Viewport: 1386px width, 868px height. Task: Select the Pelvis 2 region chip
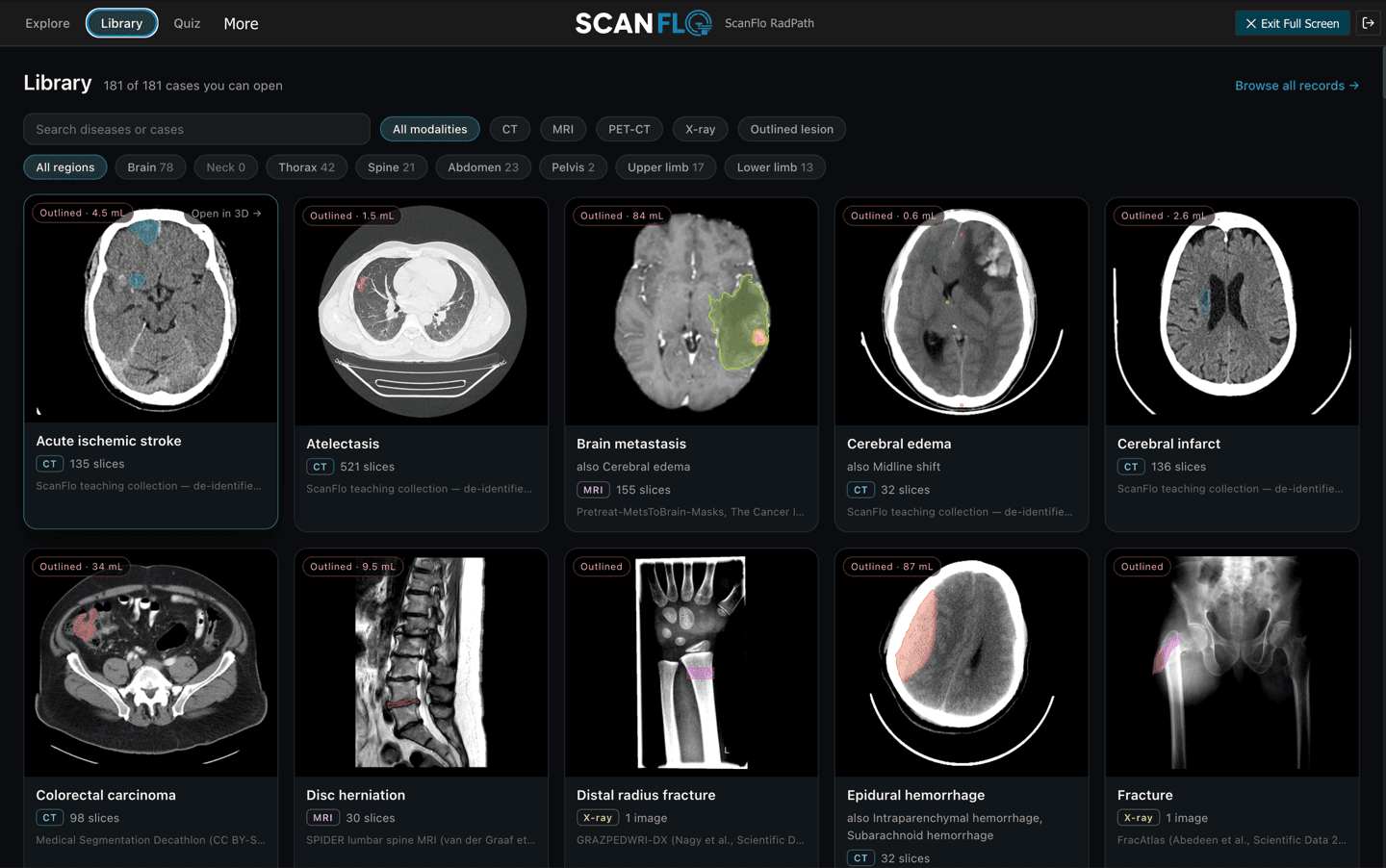[x=573, y=167]
